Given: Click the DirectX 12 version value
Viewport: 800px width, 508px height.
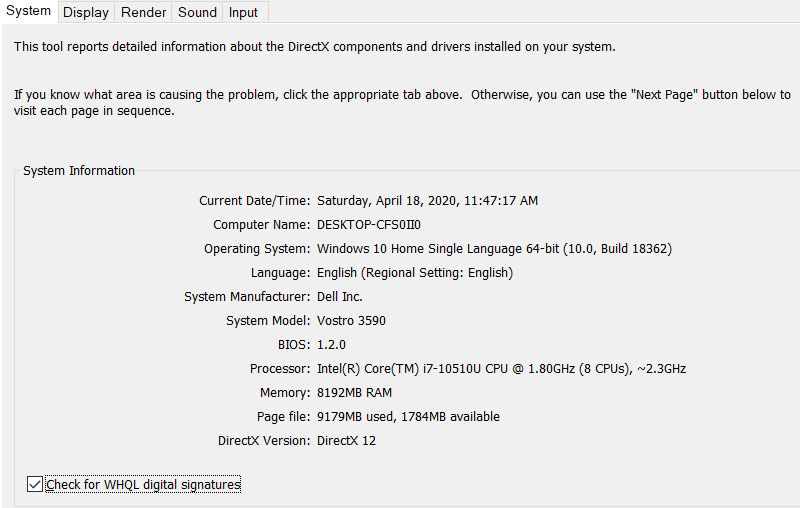Looking at the screenshot, I should click(x=346, y=441).
